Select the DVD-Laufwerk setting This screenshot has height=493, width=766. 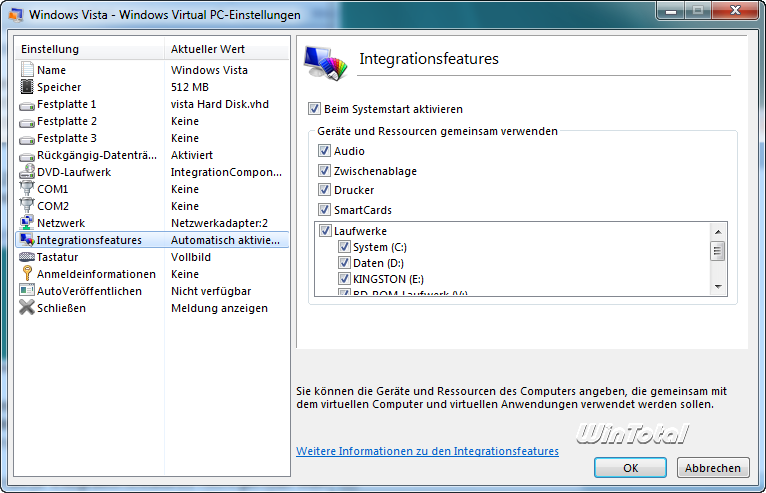tap(152, 172)
